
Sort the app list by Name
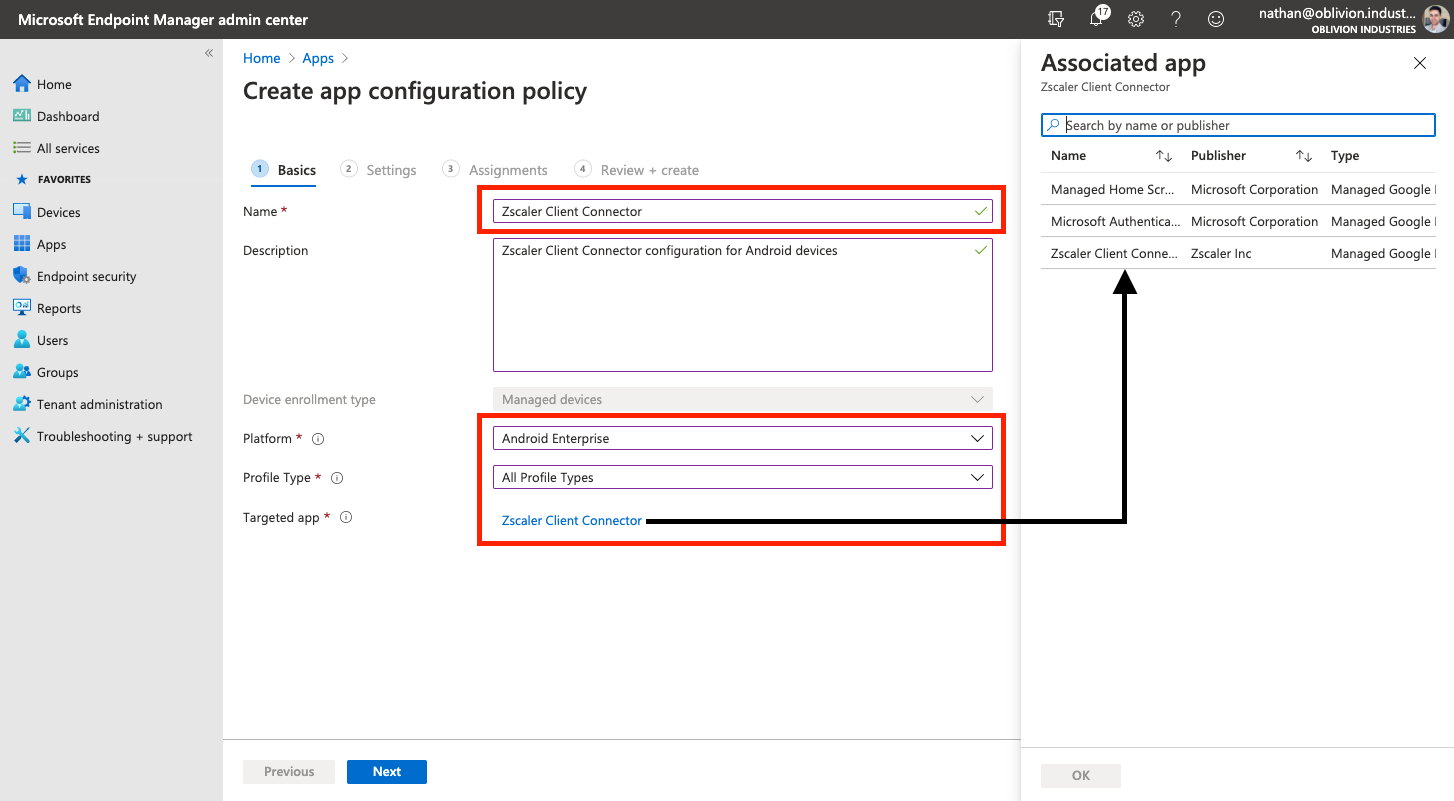tap(1163, 156)
